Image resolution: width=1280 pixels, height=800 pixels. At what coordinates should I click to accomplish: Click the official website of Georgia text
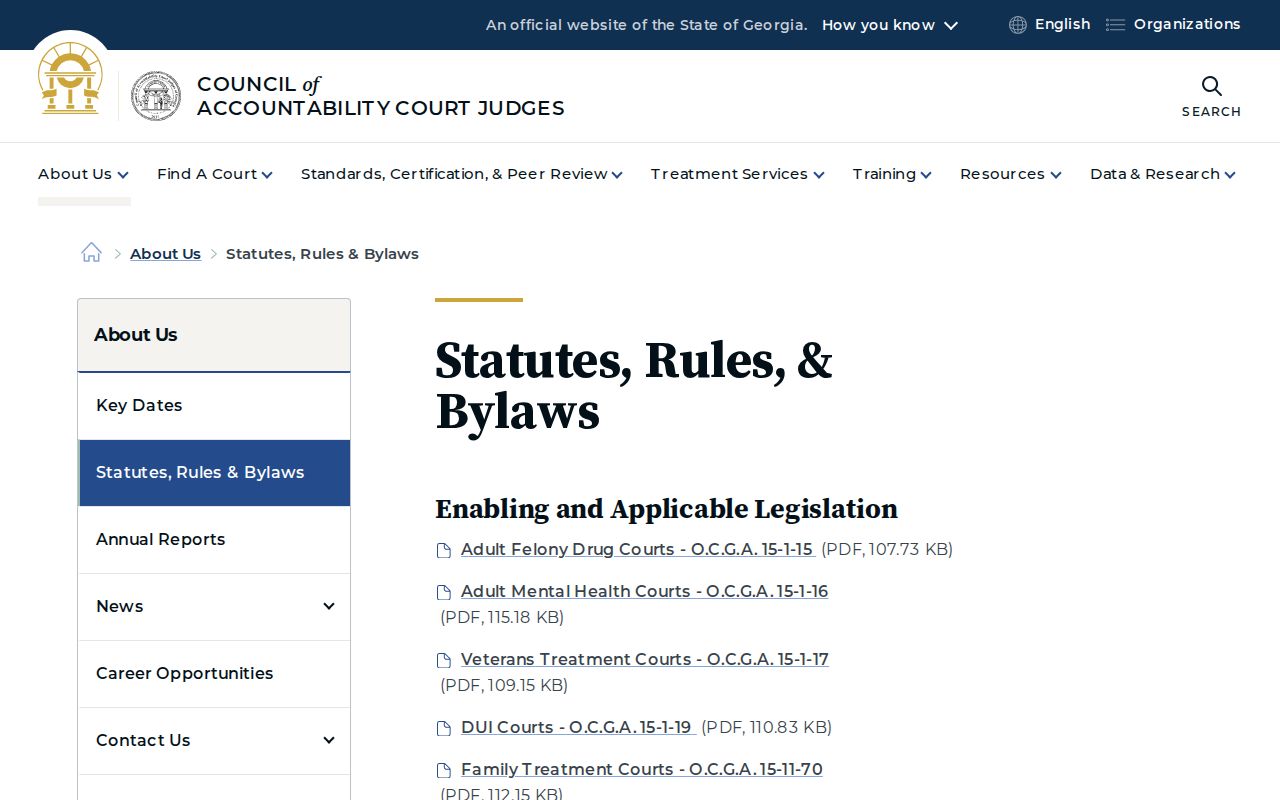[646, 25]
